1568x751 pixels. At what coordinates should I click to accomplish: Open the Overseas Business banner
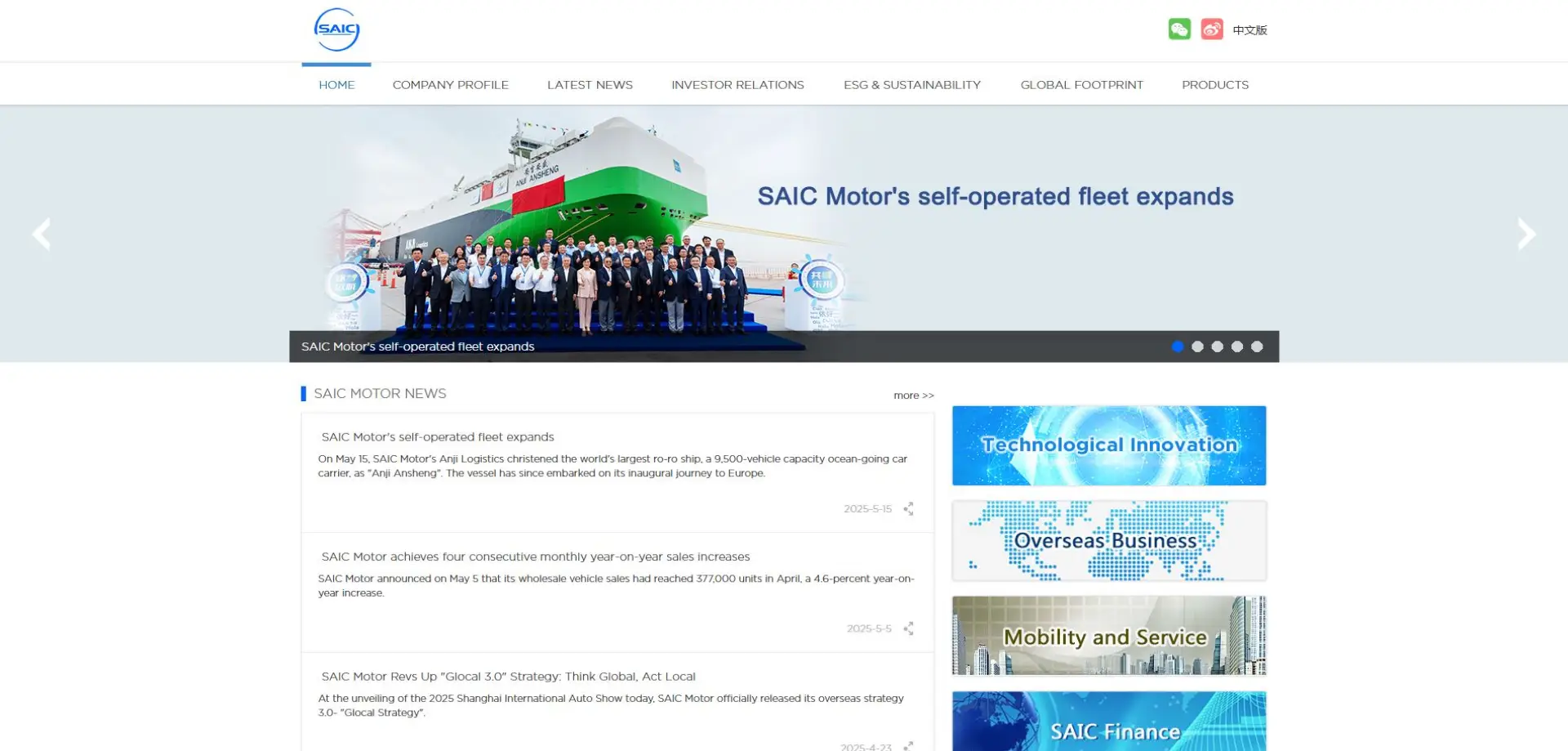click(1109, 541)
